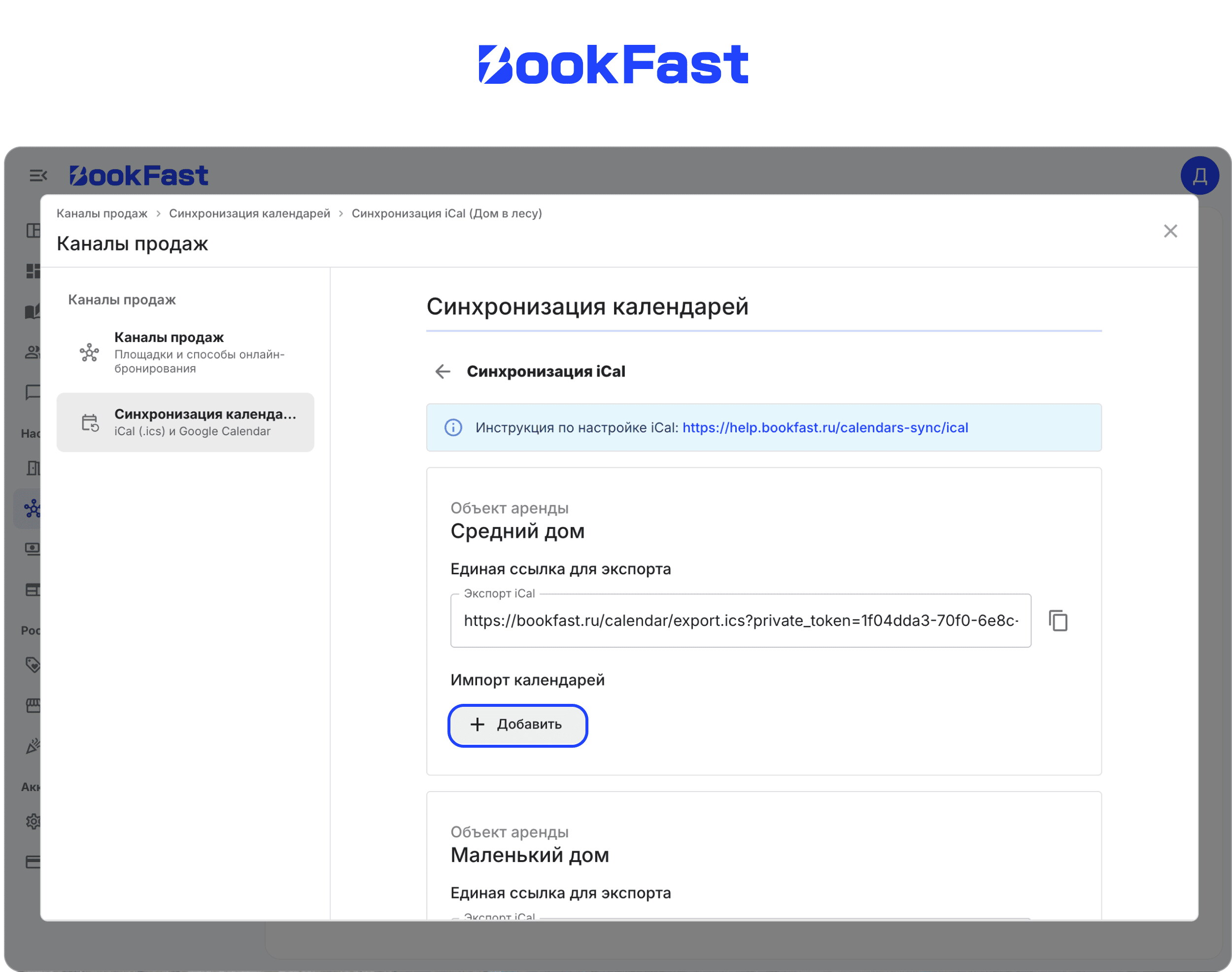Click the calendar sync icon in menu

(90, 423)
